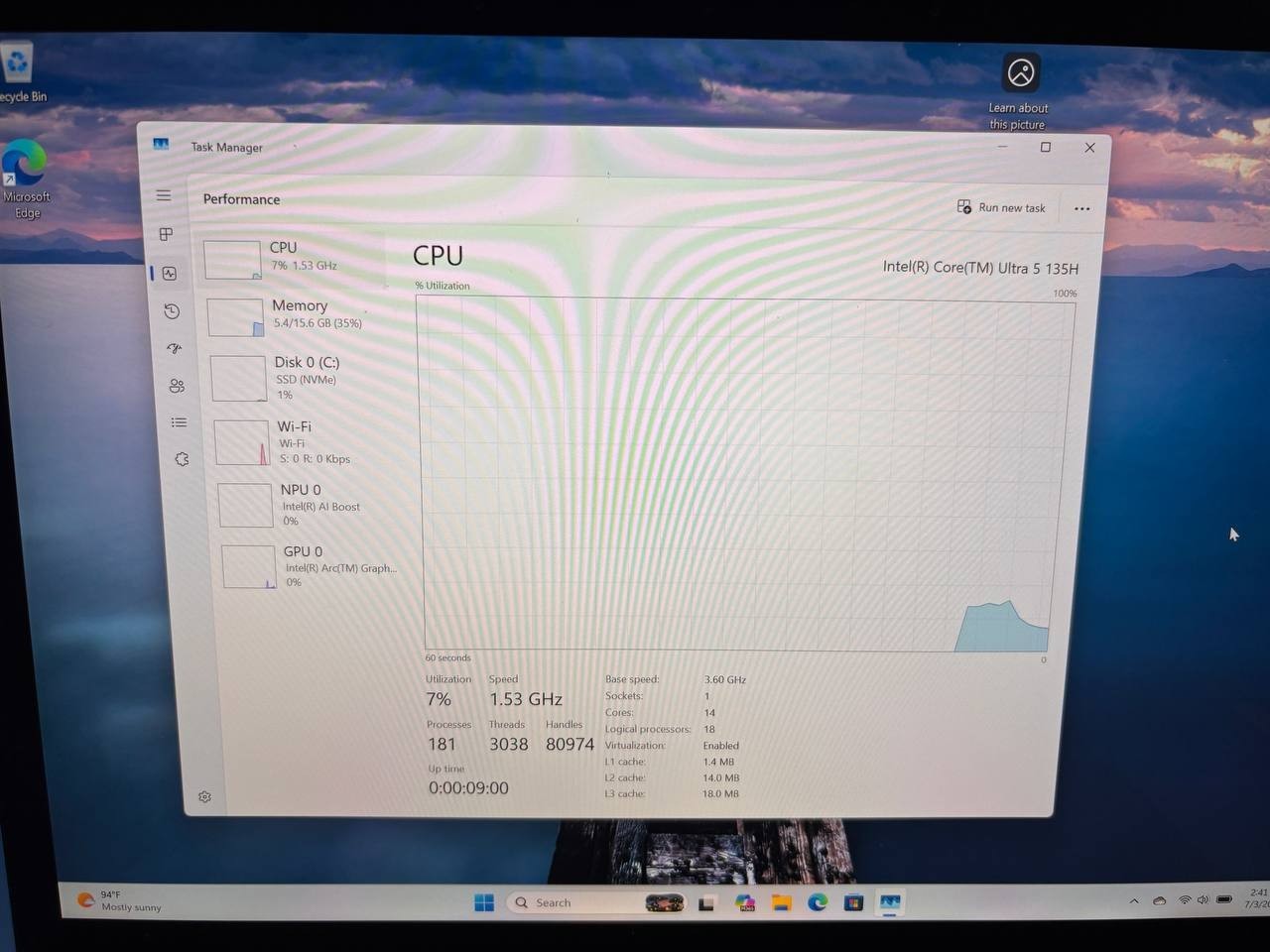Open the three-dot more options menu
Image resolution: width=1270 pixels, height=952 pixels.
[x=1081, y=209]
